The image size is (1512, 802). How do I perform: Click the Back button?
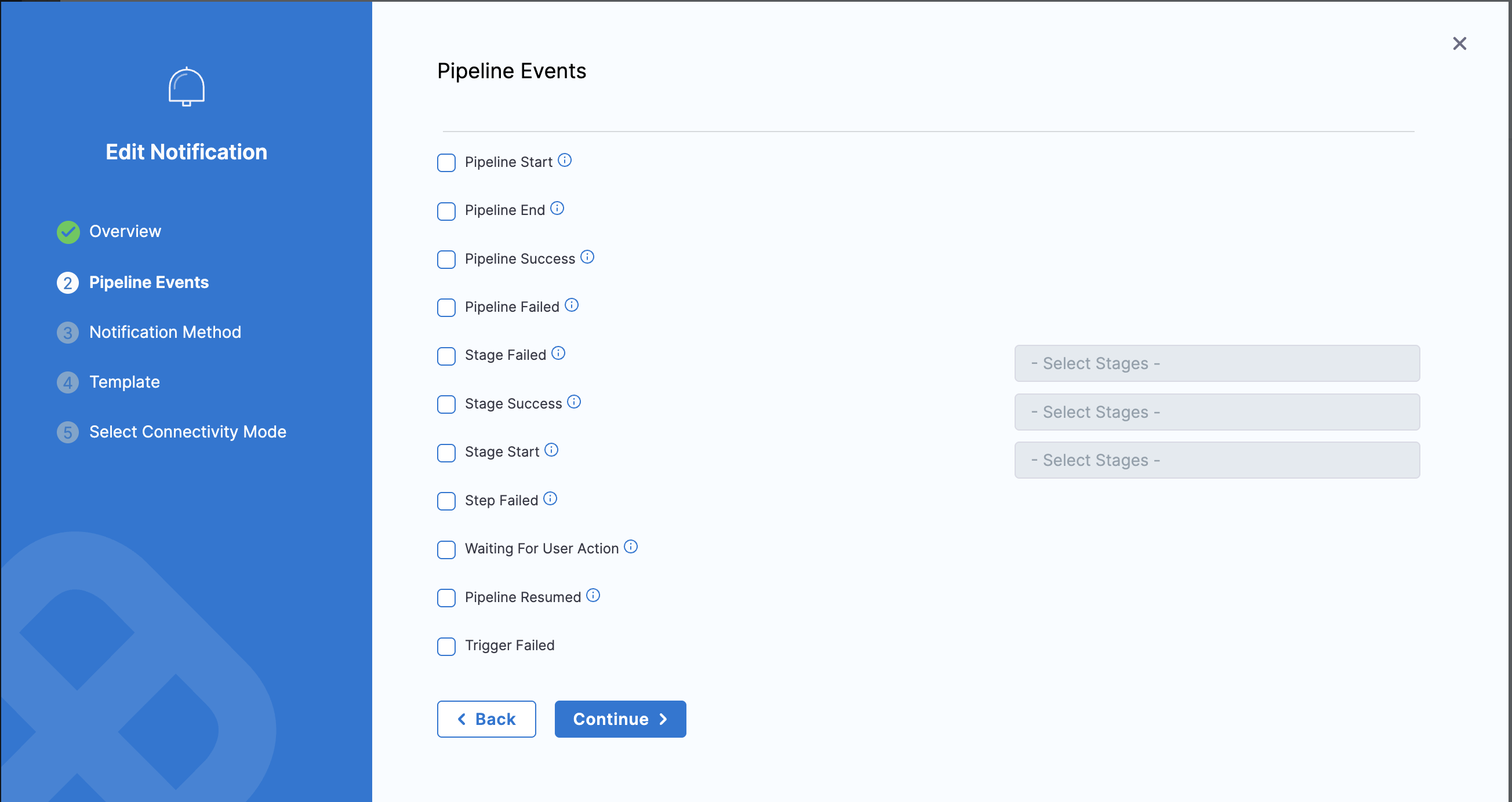point(486,719)
